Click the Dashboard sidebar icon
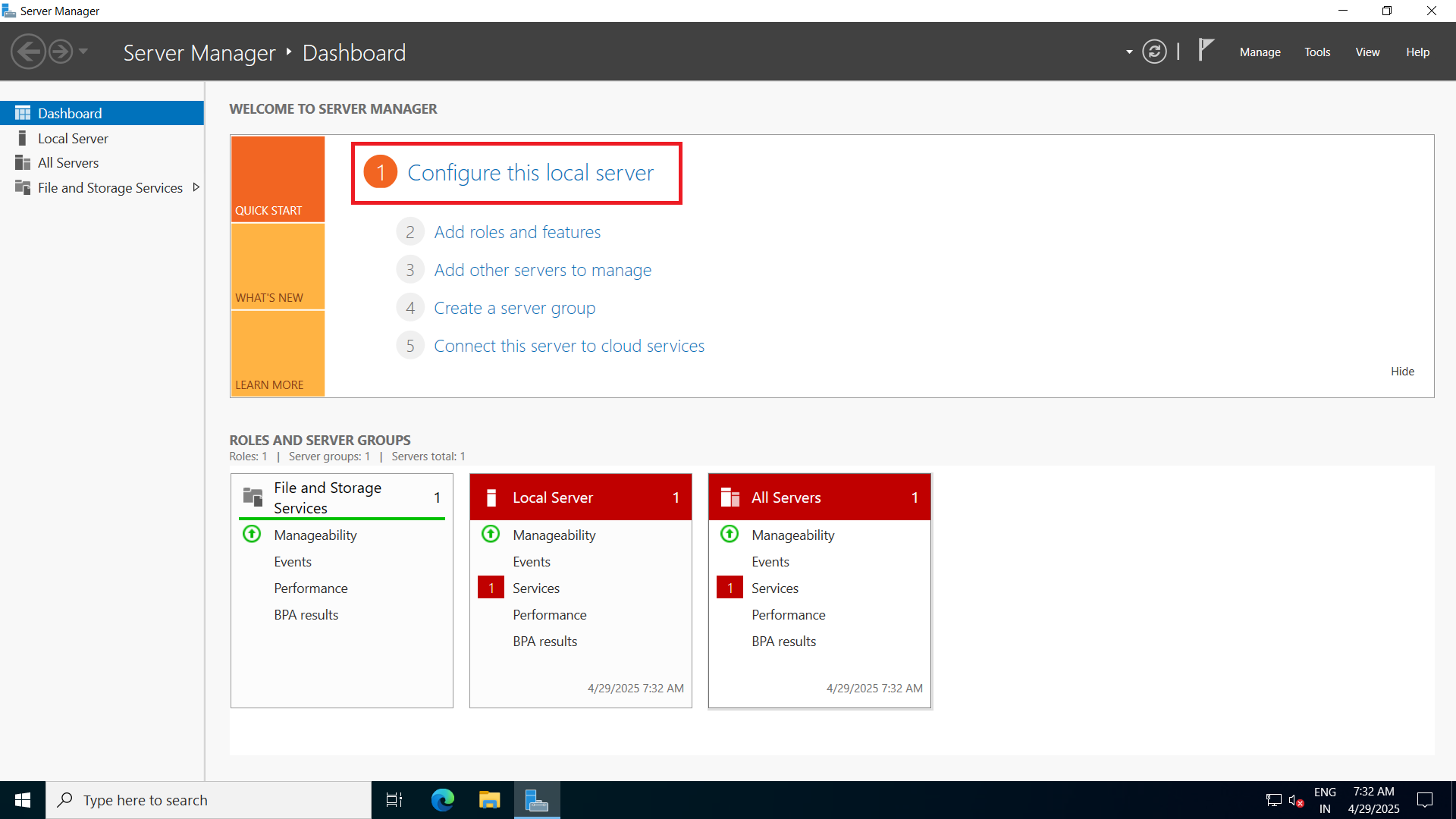 click(x=23, y=113)
